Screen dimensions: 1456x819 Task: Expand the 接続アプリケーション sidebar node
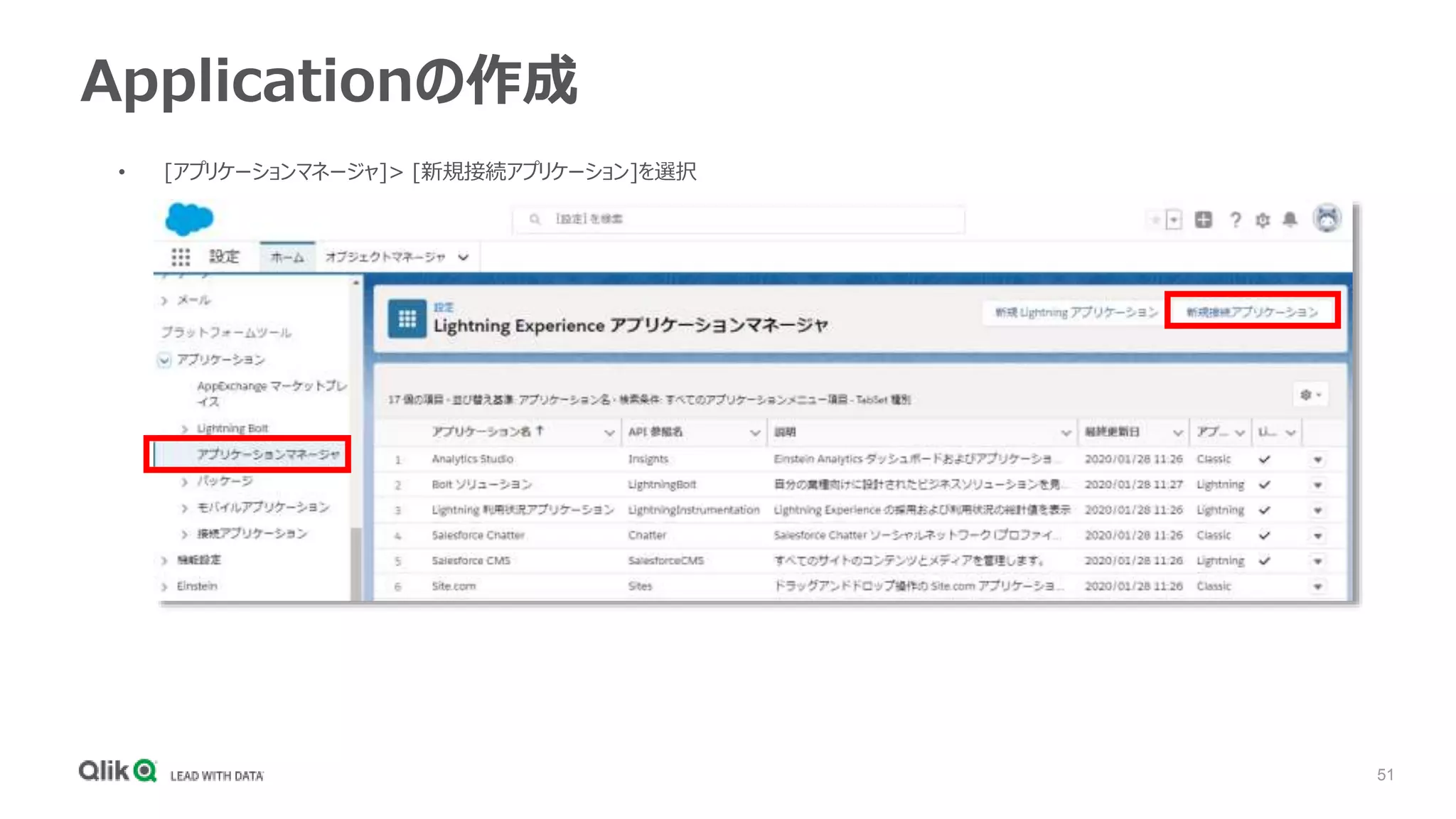[x=185, y=534]
